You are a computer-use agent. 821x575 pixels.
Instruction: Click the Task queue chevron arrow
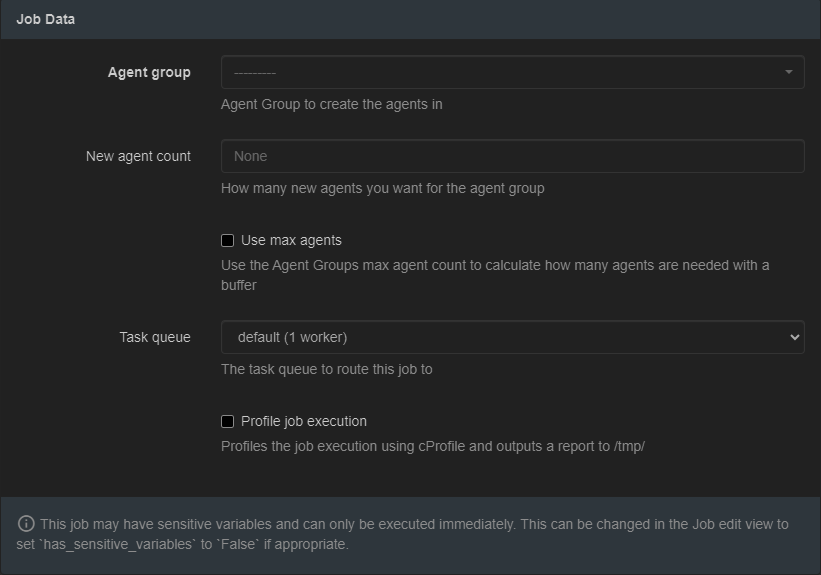tap(794, 337)
